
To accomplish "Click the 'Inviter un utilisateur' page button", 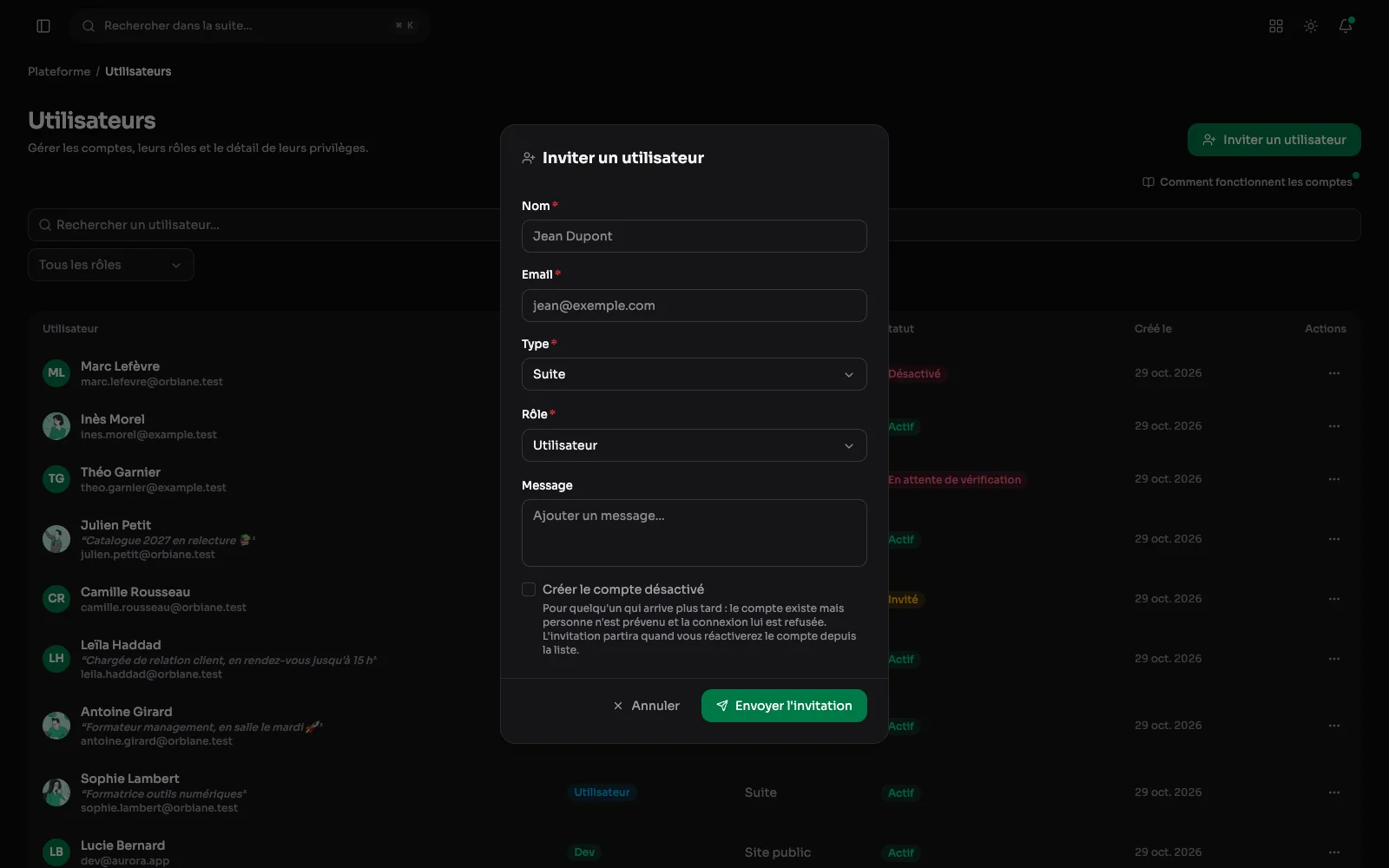I will click(1274, 140).
